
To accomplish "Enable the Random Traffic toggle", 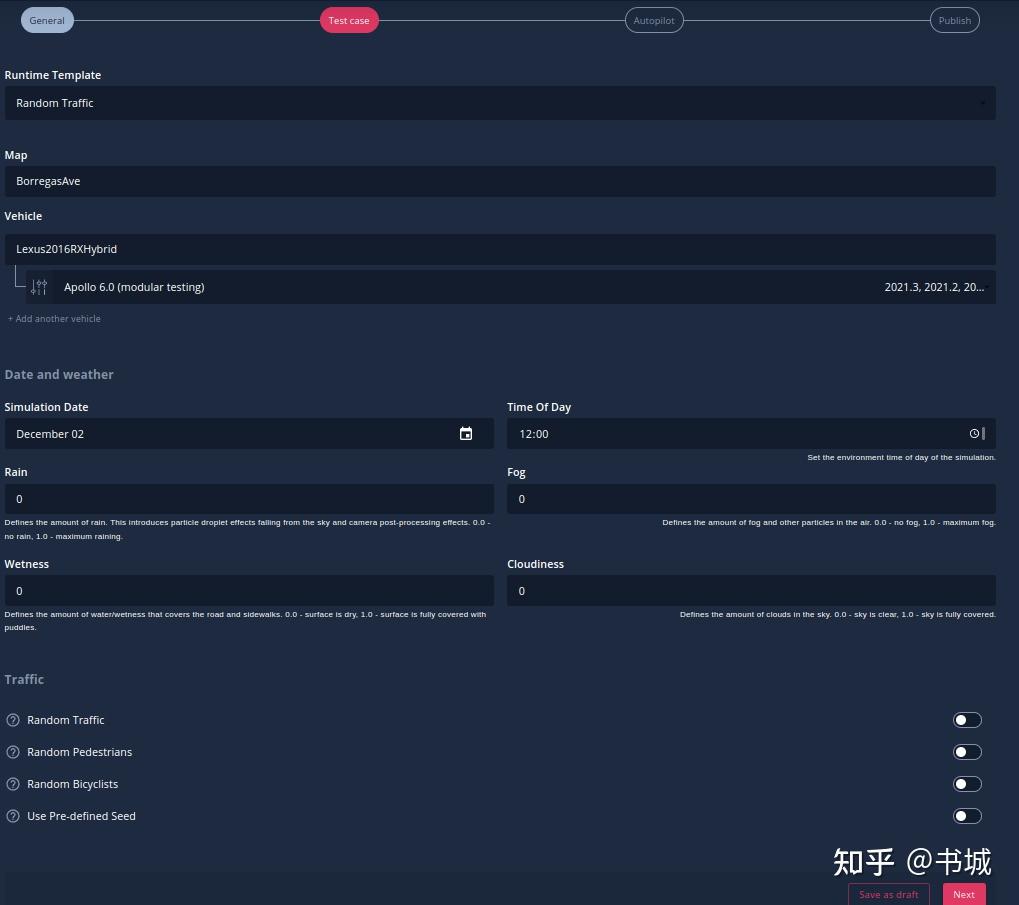I will coord(967,720).
